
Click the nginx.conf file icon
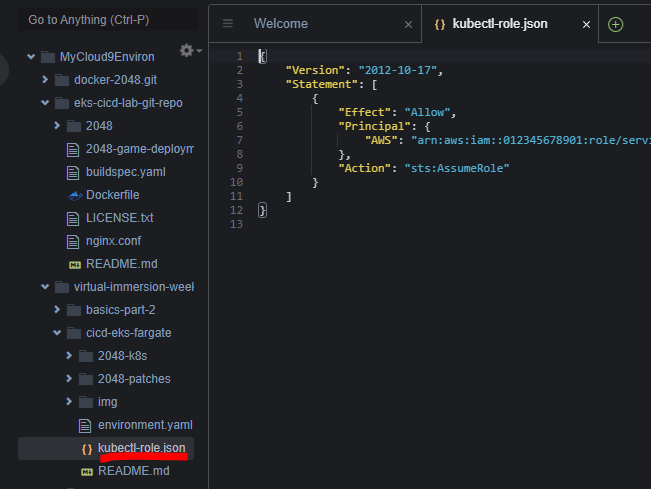click(x=73, y=241)
